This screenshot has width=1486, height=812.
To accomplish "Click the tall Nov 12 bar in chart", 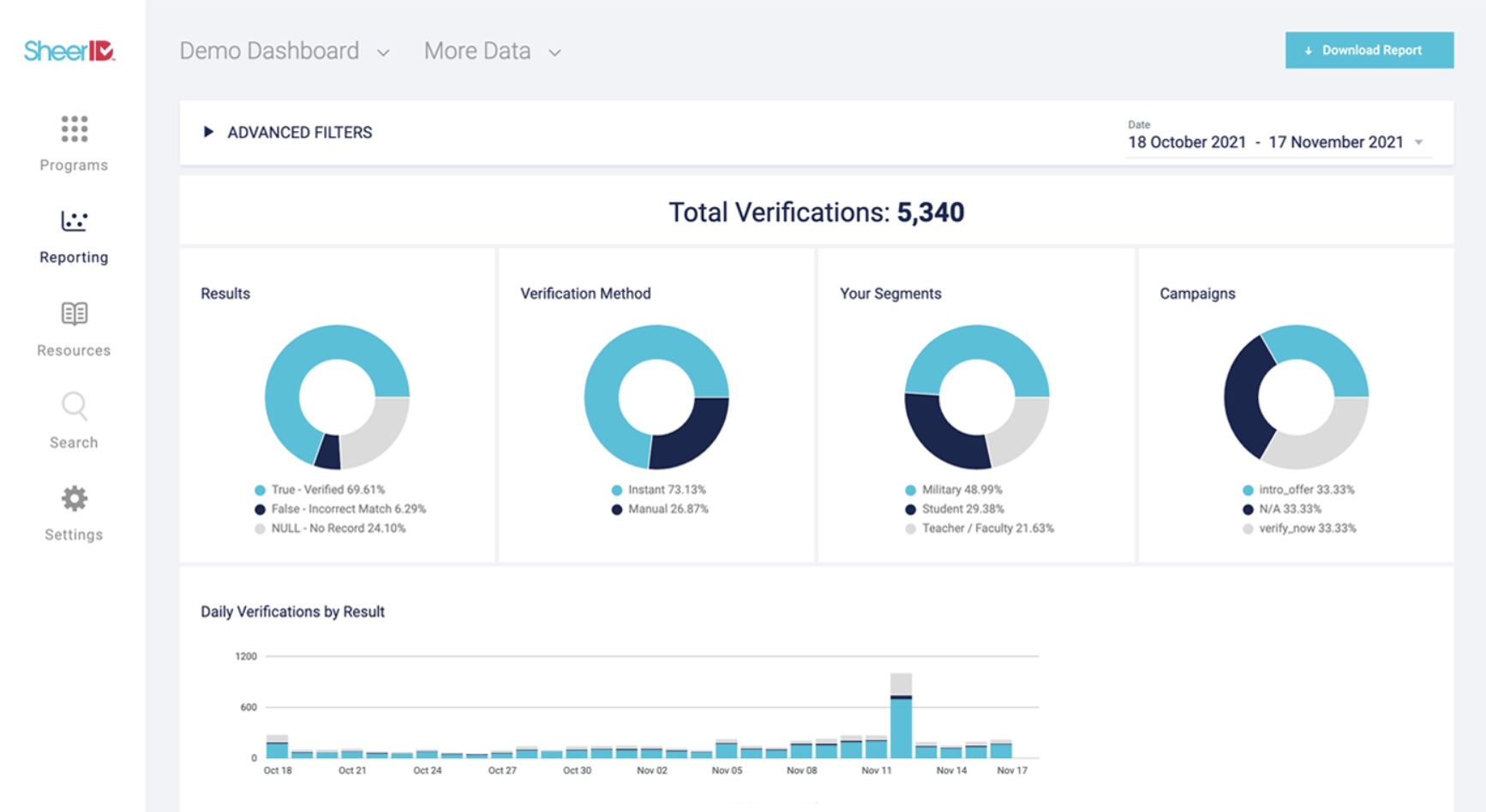I will coord(901,716).
